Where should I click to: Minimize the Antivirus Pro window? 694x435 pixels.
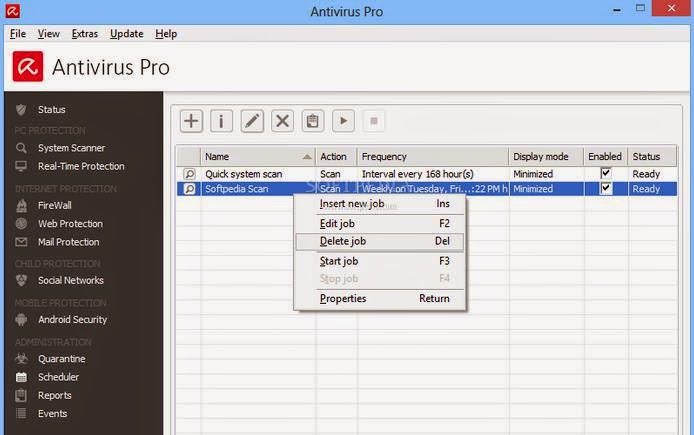coord(617,9)
